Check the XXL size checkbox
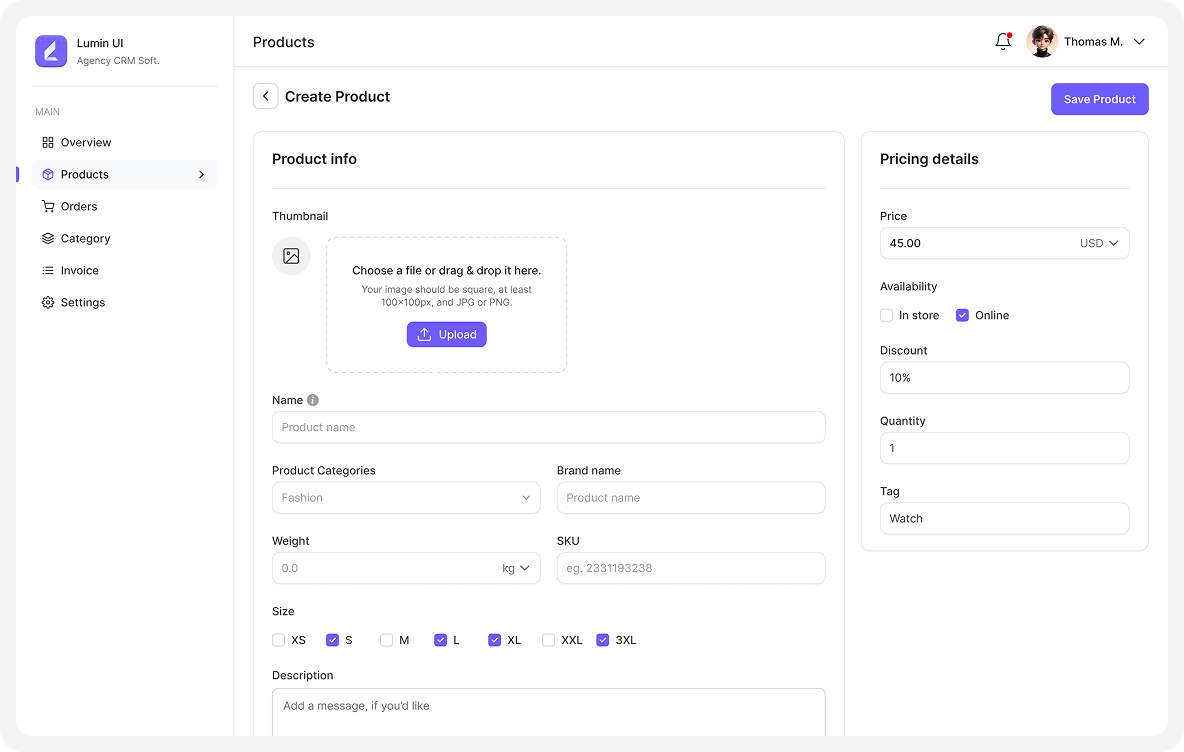 [548, 640]
